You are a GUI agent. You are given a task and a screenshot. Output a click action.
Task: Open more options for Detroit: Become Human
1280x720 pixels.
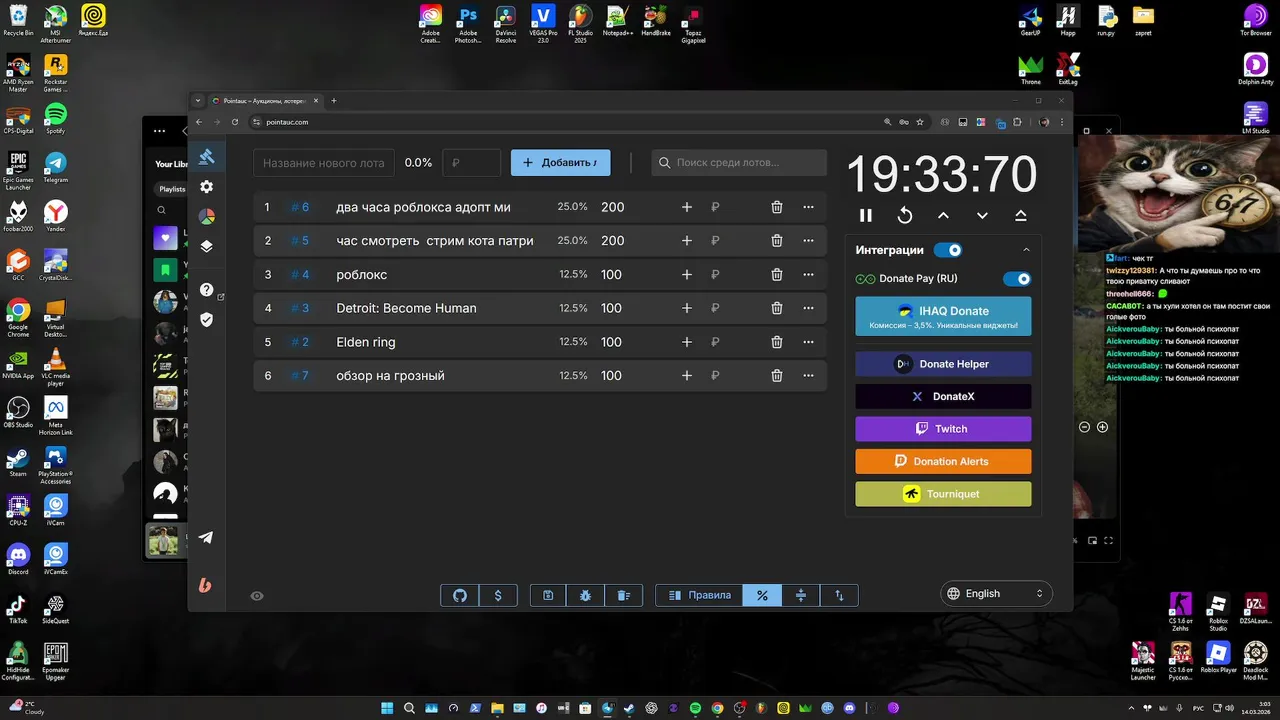pyautogui.click(x=808, y=308)
